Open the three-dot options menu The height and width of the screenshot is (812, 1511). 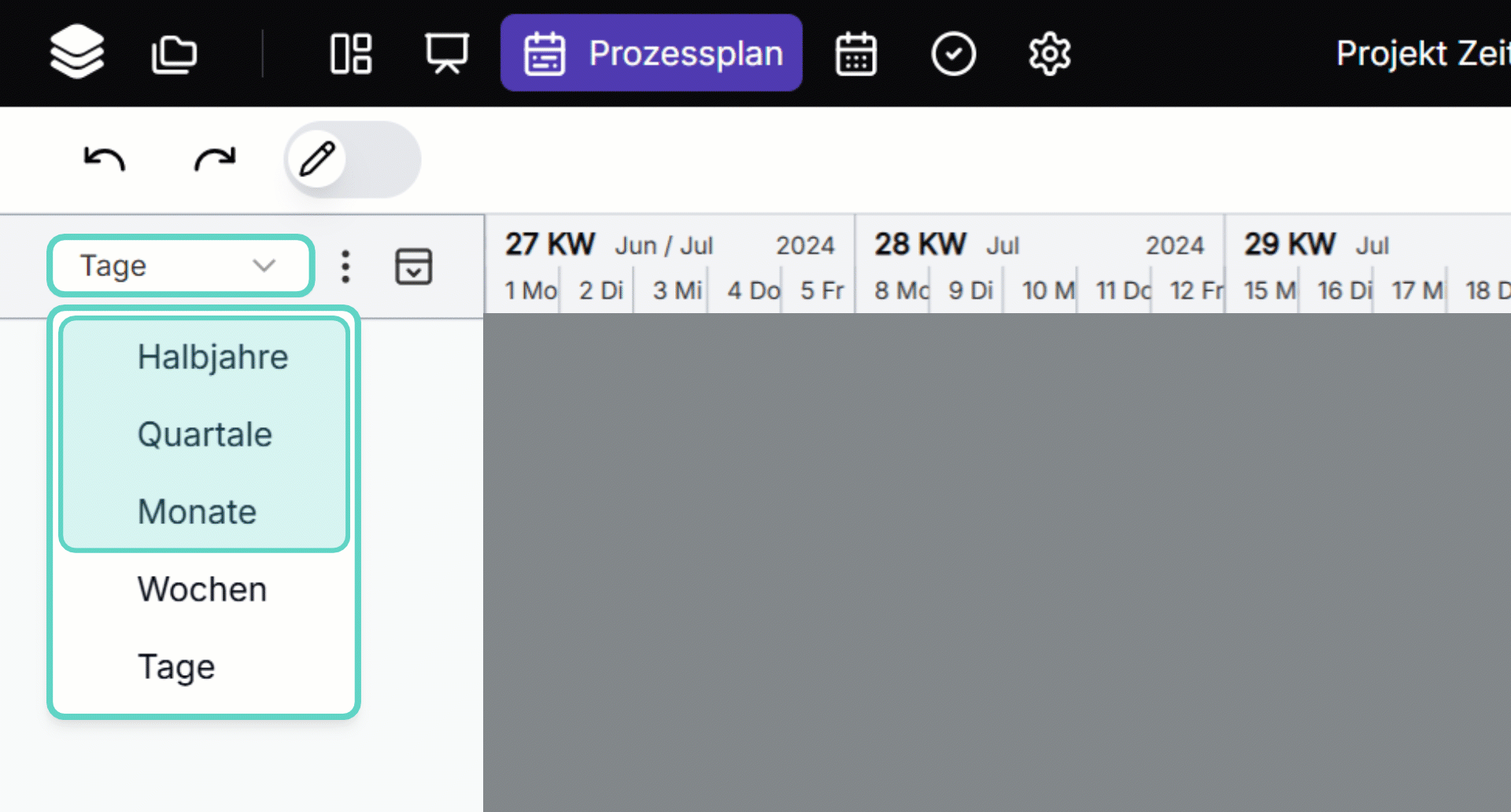tap(345, 266)
